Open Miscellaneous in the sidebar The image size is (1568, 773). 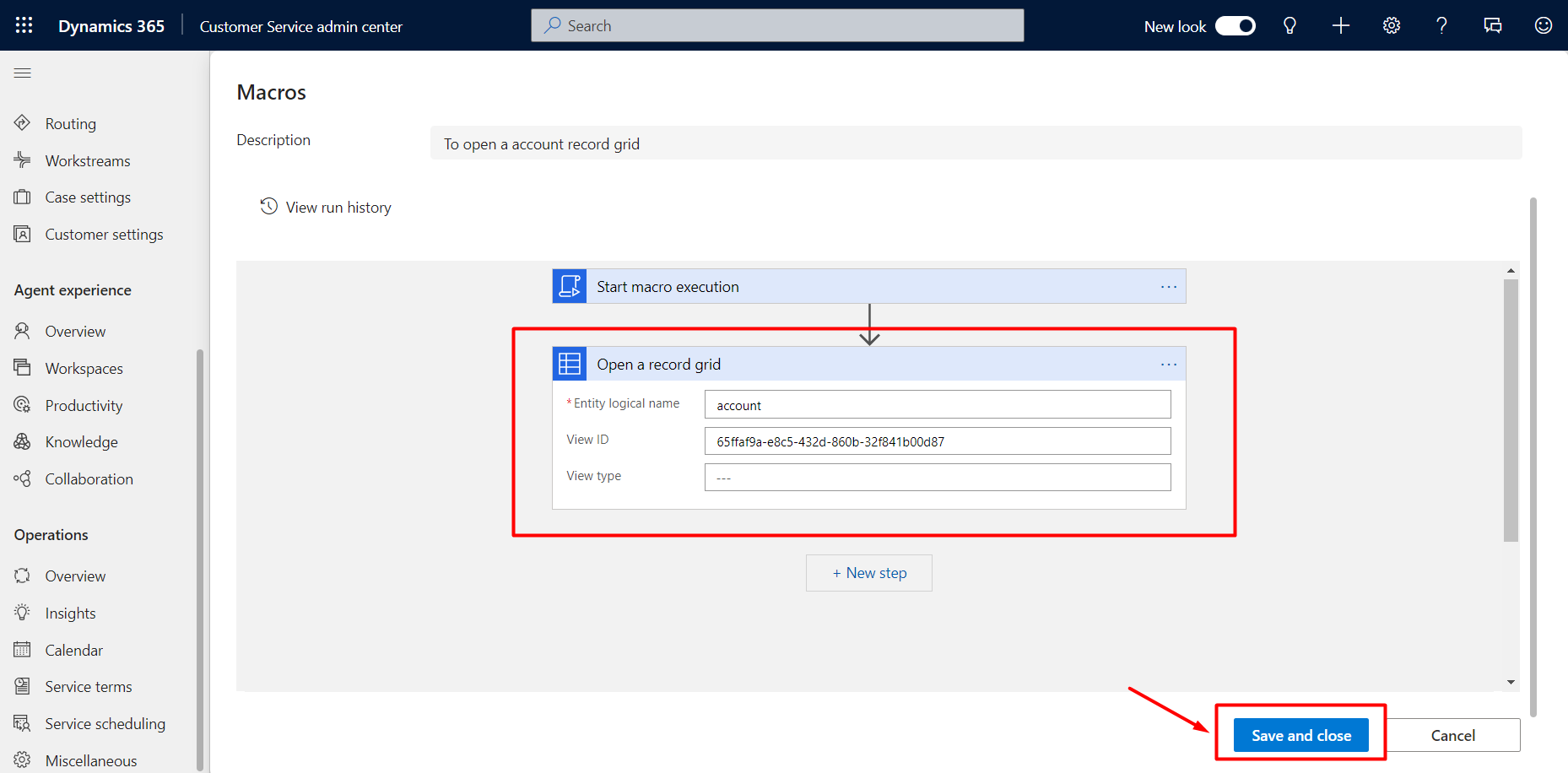coord(23,759)
